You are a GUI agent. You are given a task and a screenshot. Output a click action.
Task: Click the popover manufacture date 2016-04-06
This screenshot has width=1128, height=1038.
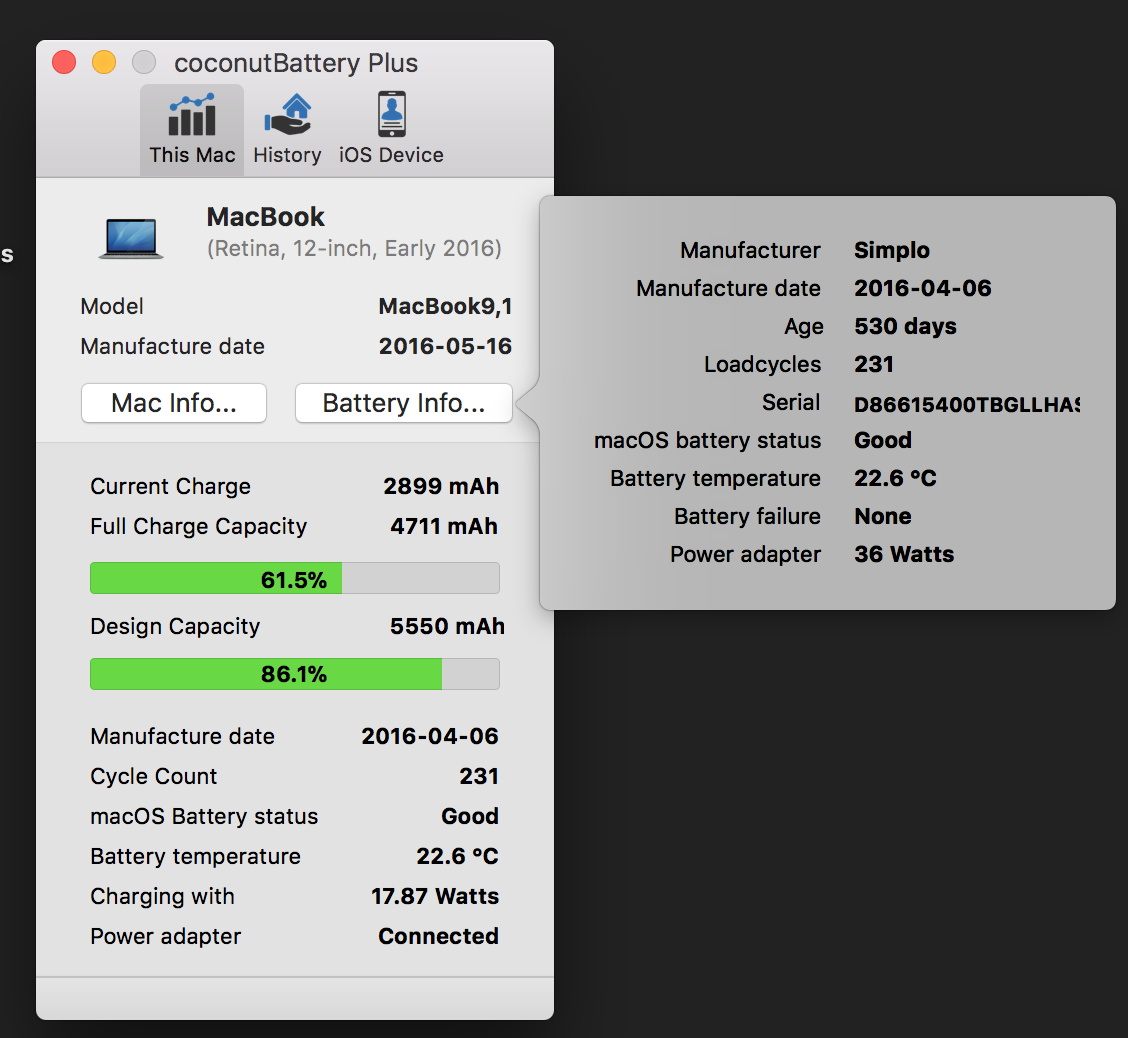923,288
